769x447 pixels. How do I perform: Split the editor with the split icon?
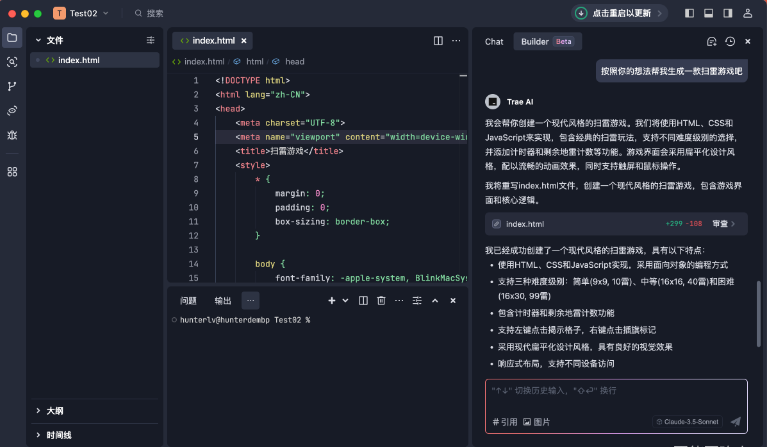pos(438,41)
